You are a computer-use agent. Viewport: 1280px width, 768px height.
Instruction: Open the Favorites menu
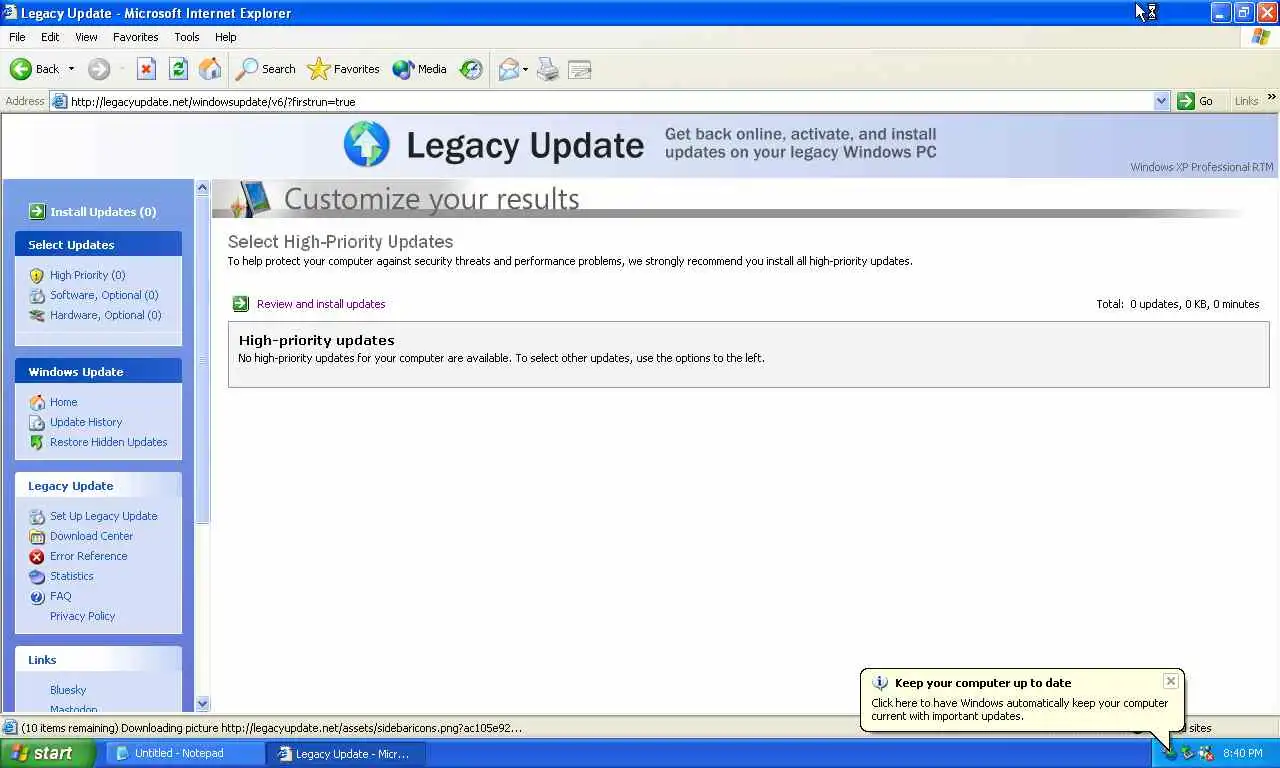(135, 37)
